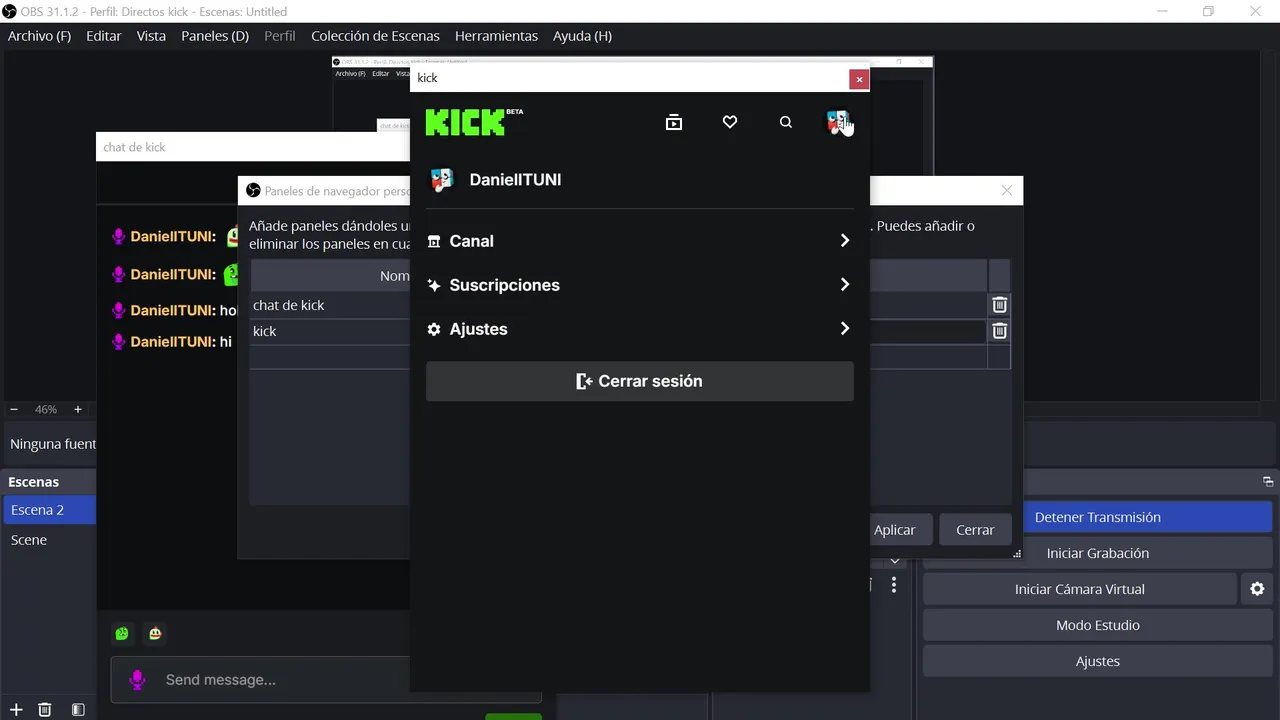Open the three-dot audio mixer menu
Screen dimensions: 1280x720
[894, 585]
